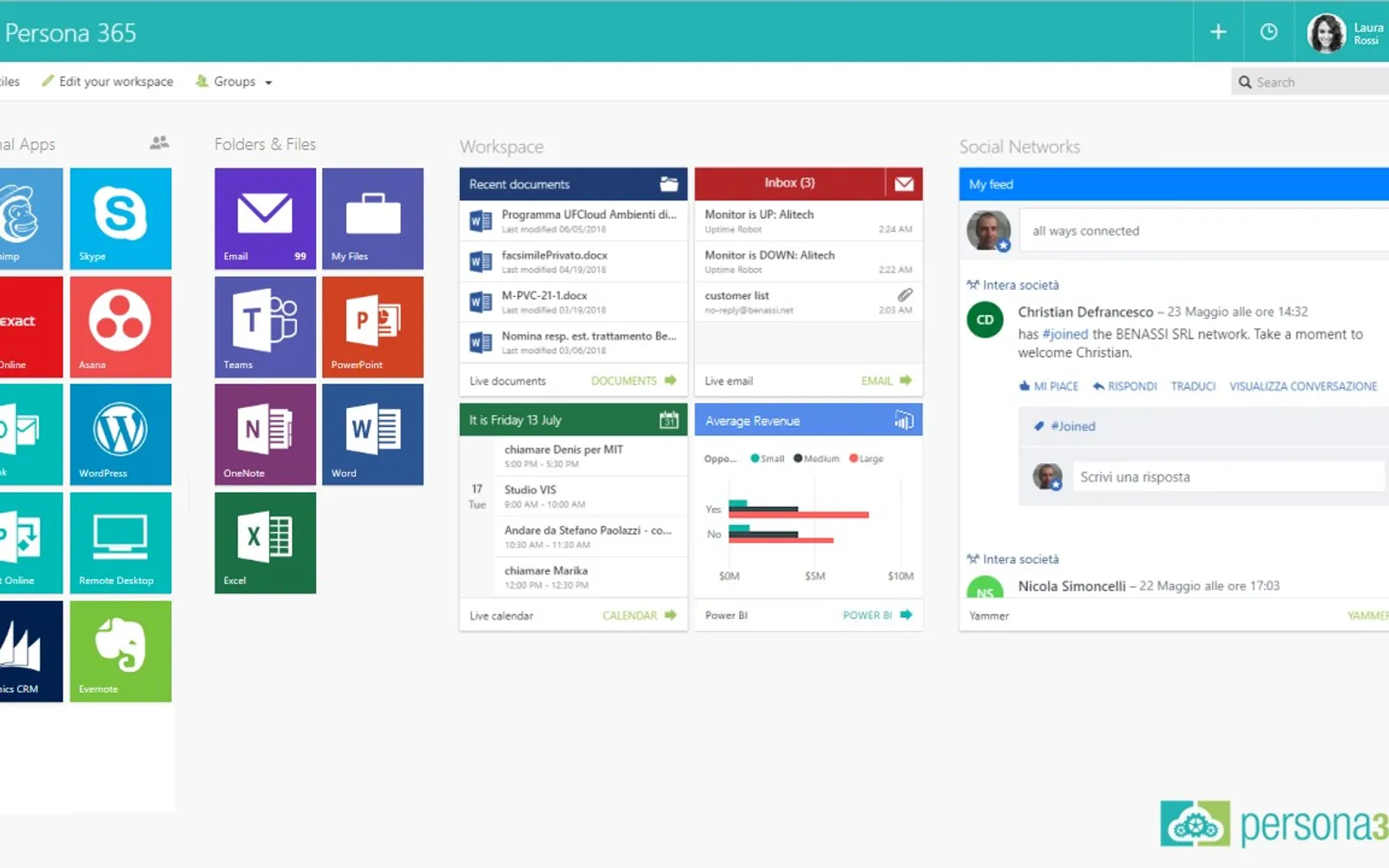Viewport: 1389px width, 868px height.
Task: Click the Average Revenue chart icon
Action: pos(904,421)
